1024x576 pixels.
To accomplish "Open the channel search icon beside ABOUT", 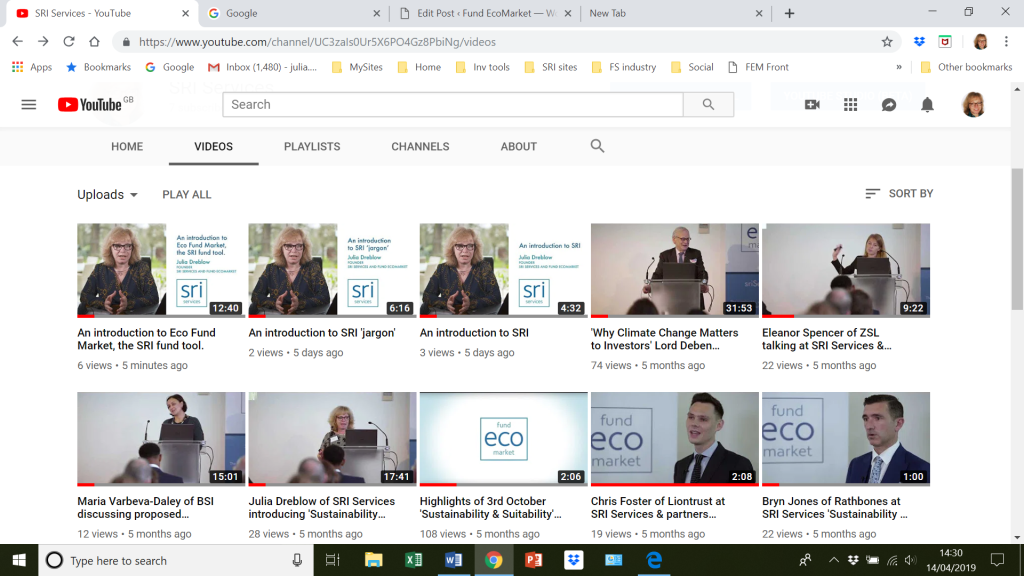I will click(x=597, y=146).
